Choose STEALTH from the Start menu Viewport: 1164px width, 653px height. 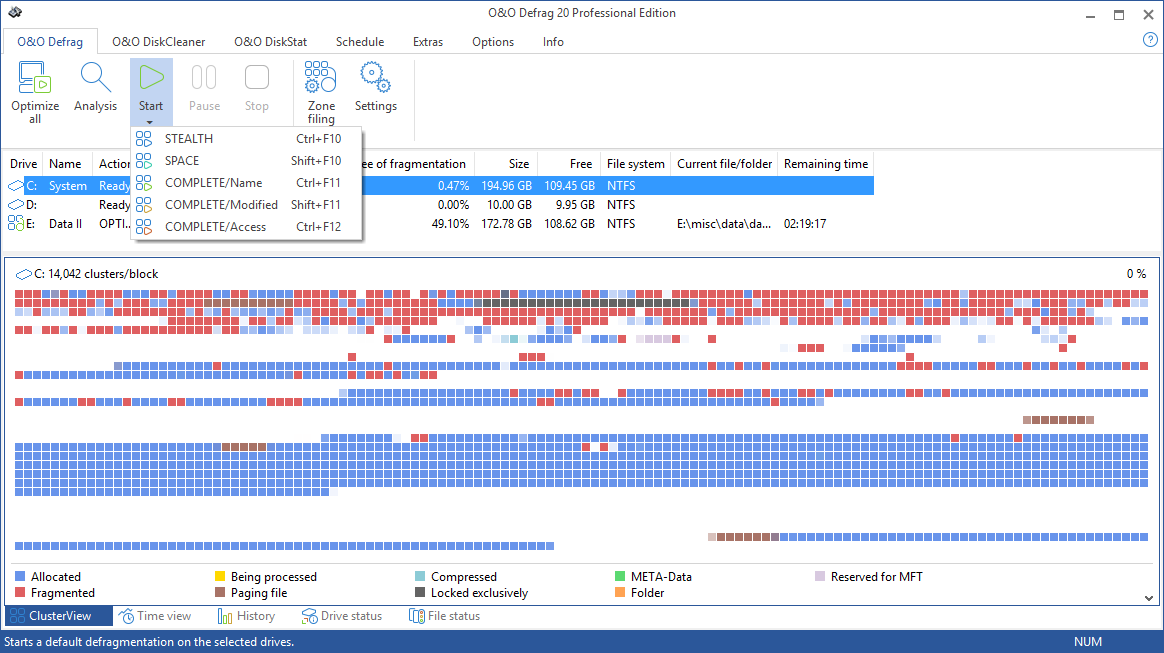click(x=246, y=139)
